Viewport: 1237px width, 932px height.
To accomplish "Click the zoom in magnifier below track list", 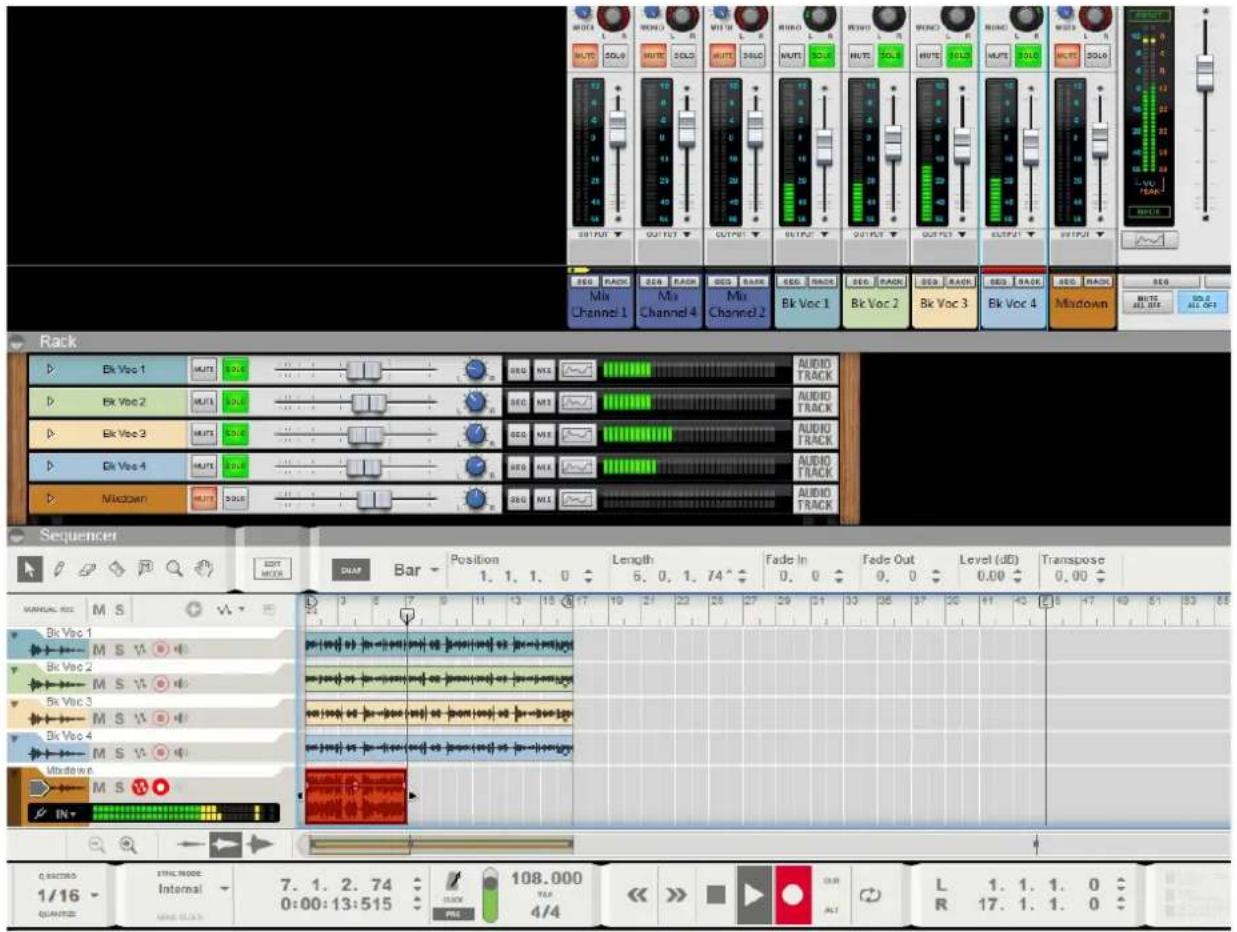I will (x=128, y=844).
